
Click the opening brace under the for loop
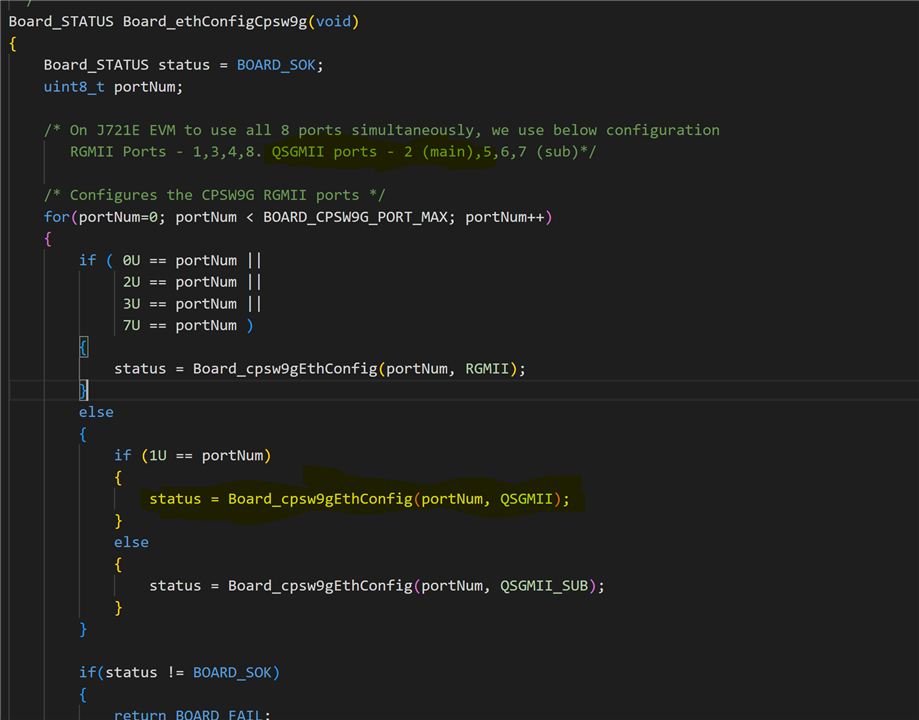pos(48,239)
